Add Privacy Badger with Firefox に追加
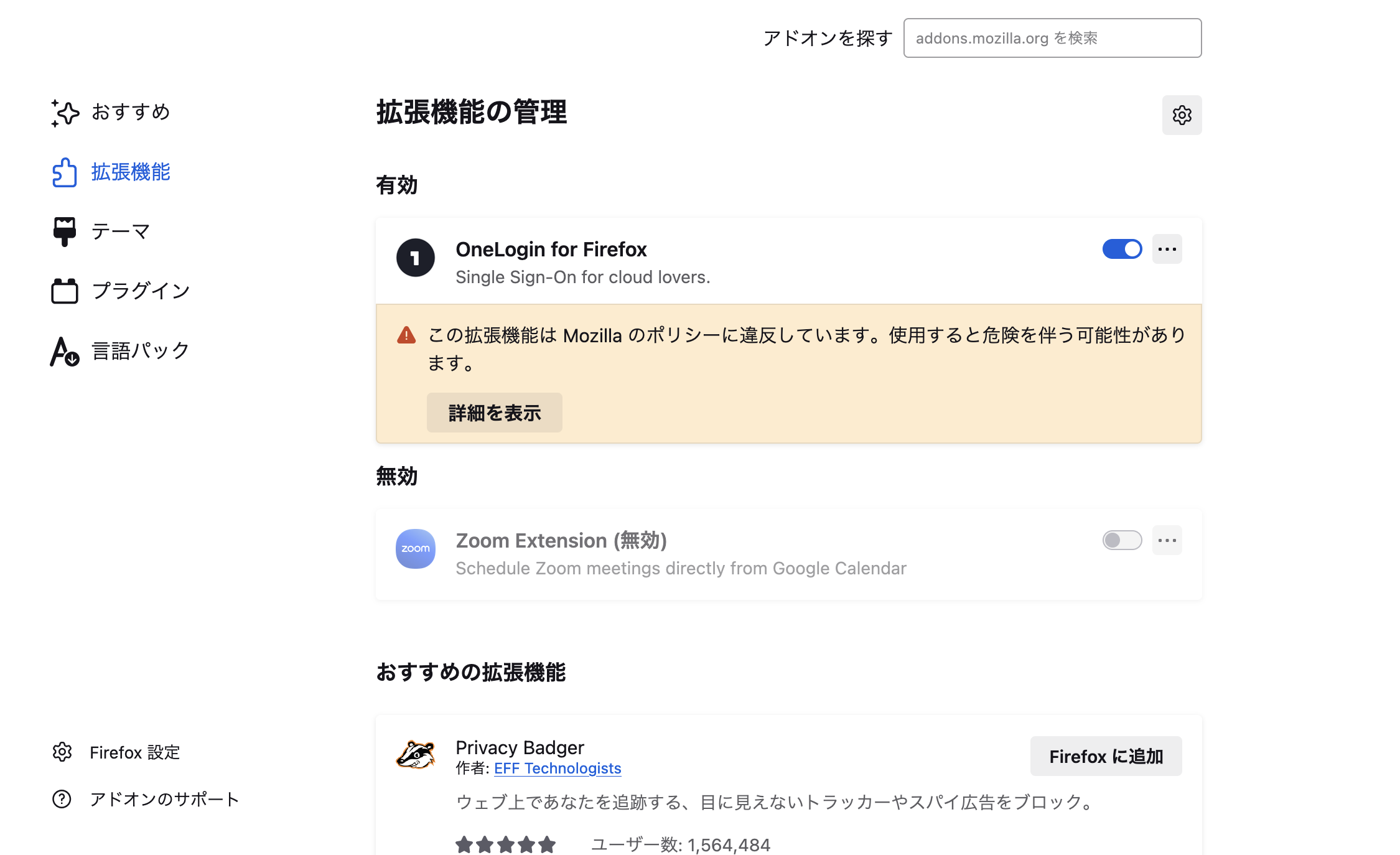1400x855 pixels. 1106,756
